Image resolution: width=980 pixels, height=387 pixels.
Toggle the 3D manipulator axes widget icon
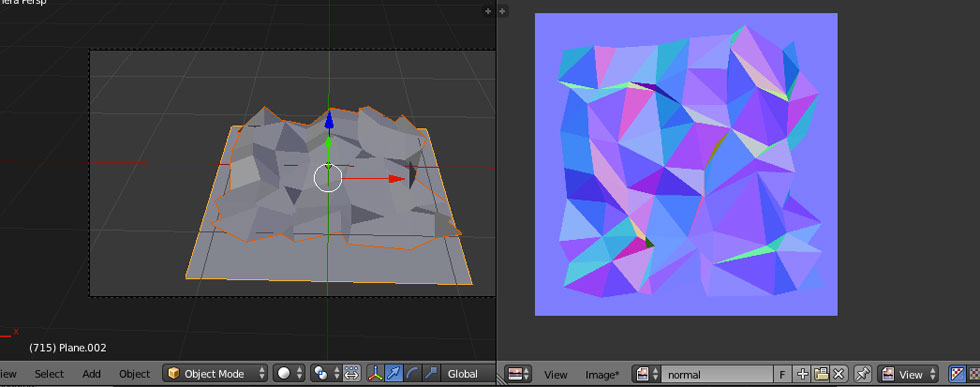[375, 374]
